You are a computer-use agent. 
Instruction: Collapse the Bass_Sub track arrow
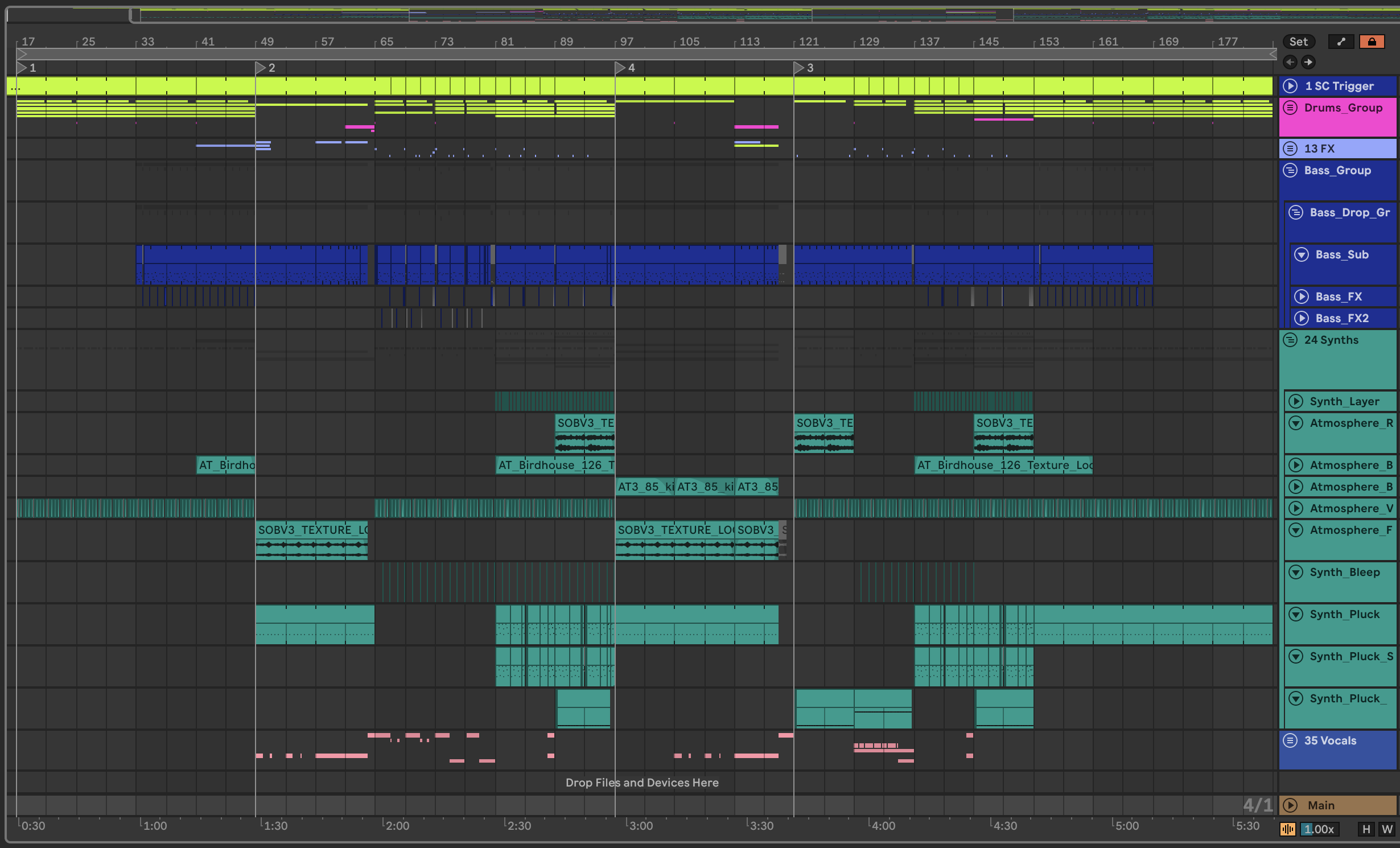tap(1302, 254)
